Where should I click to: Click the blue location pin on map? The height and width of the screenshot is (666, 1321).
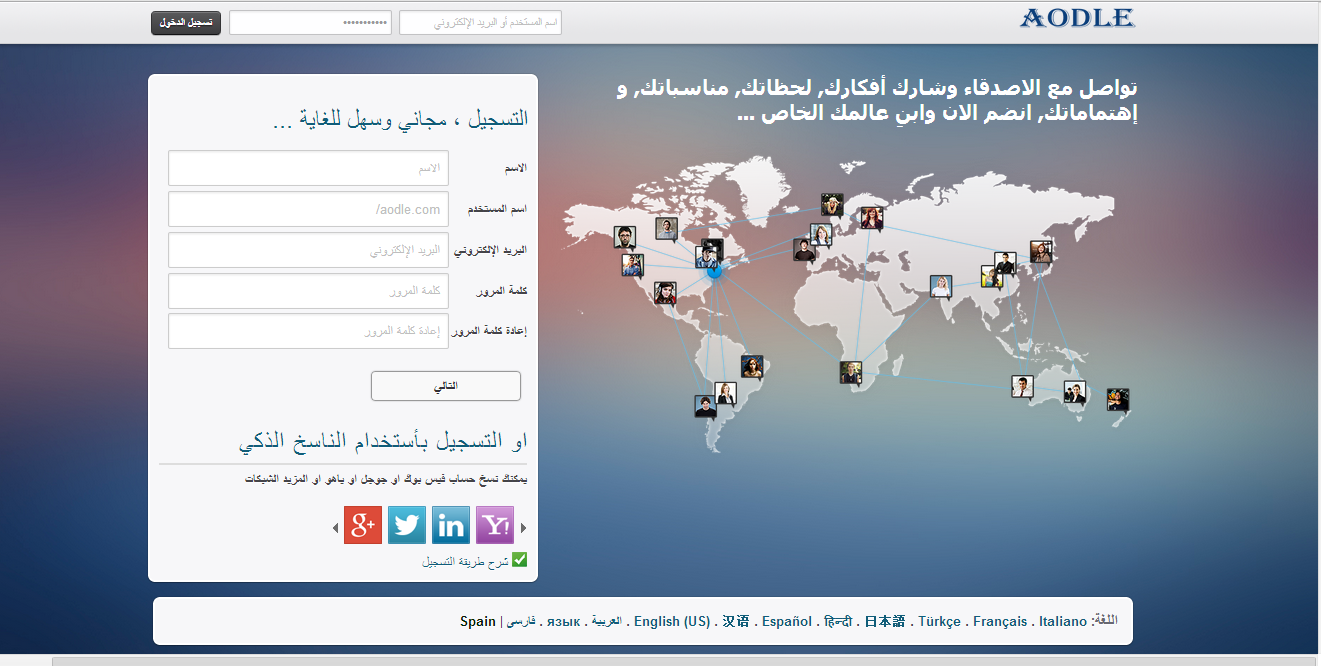(x=714, y=270)
